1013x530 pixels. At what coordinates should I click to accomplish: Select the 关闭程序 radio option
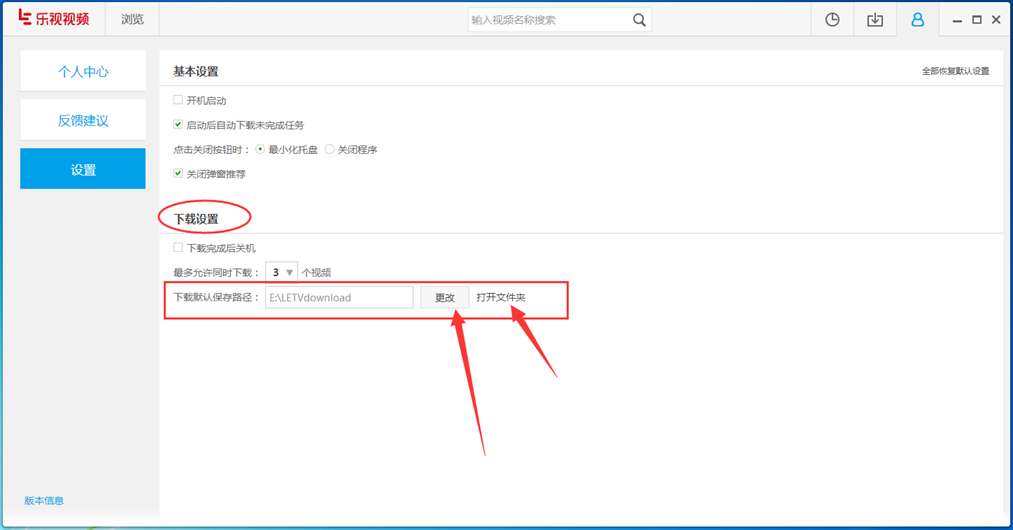pos(329,149)
